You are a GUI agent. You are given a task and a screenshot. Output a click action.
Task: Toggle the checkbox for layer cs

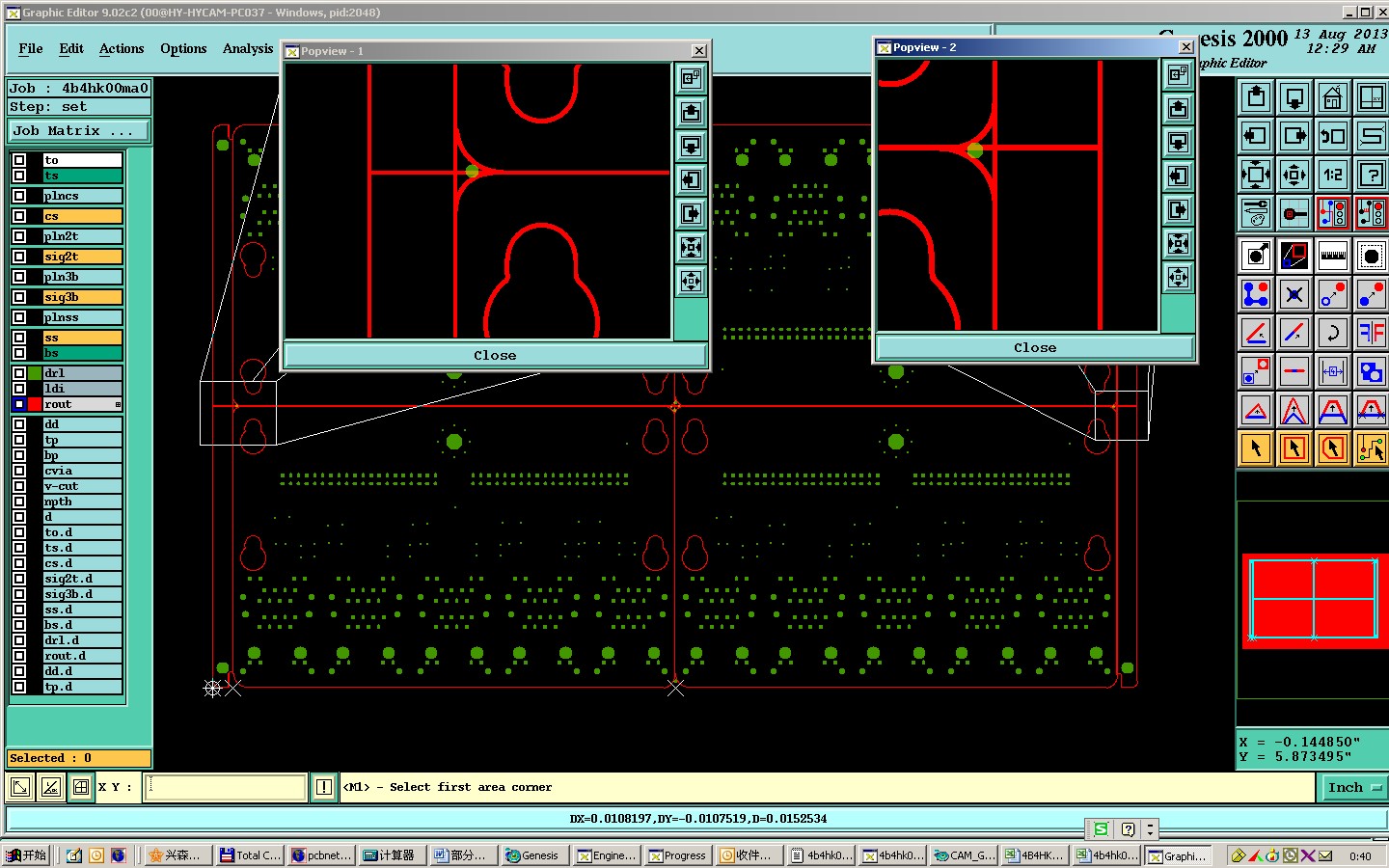click(x=19, y=216)
